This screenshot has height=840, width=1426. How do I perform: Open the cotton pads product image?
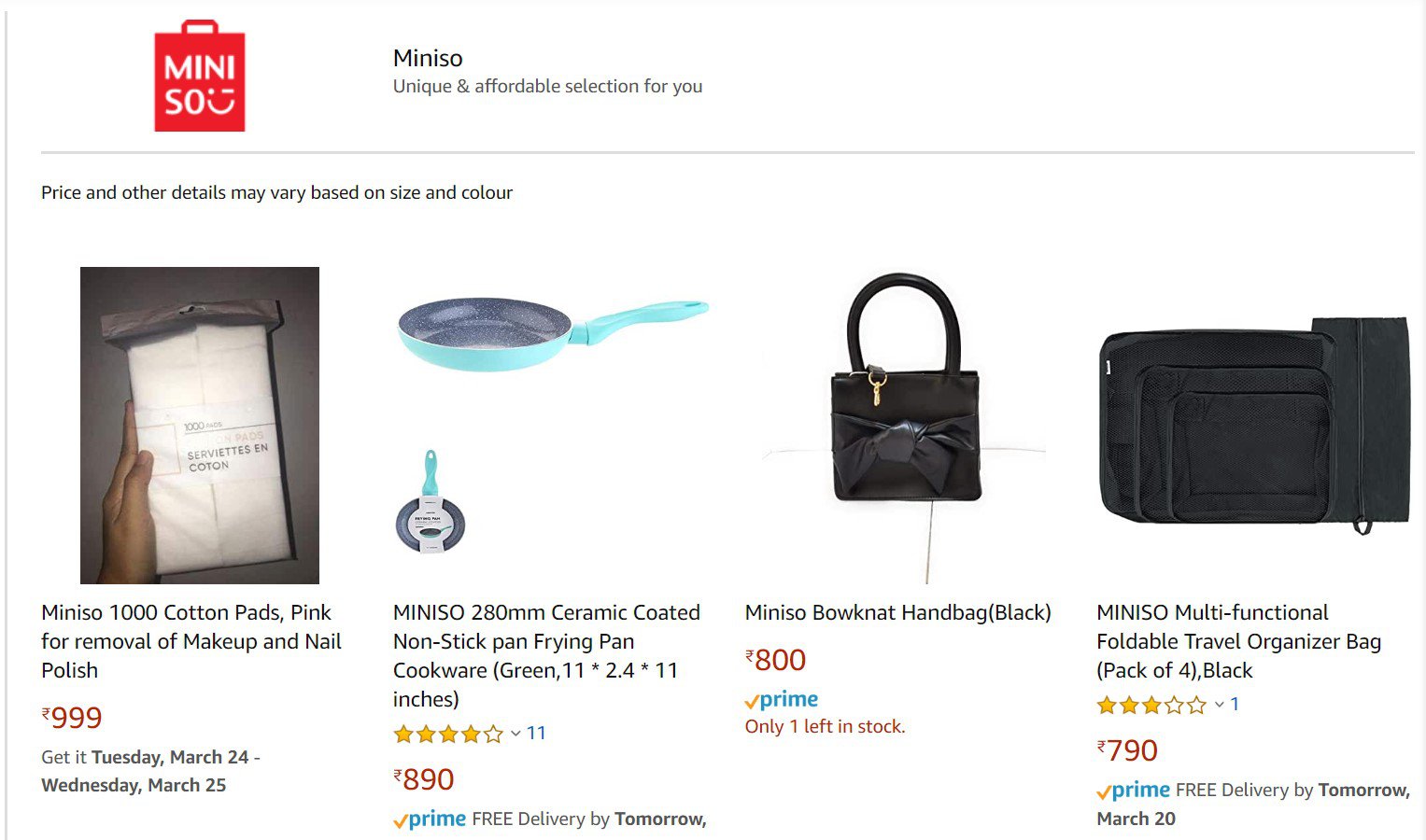click(200, 426)
